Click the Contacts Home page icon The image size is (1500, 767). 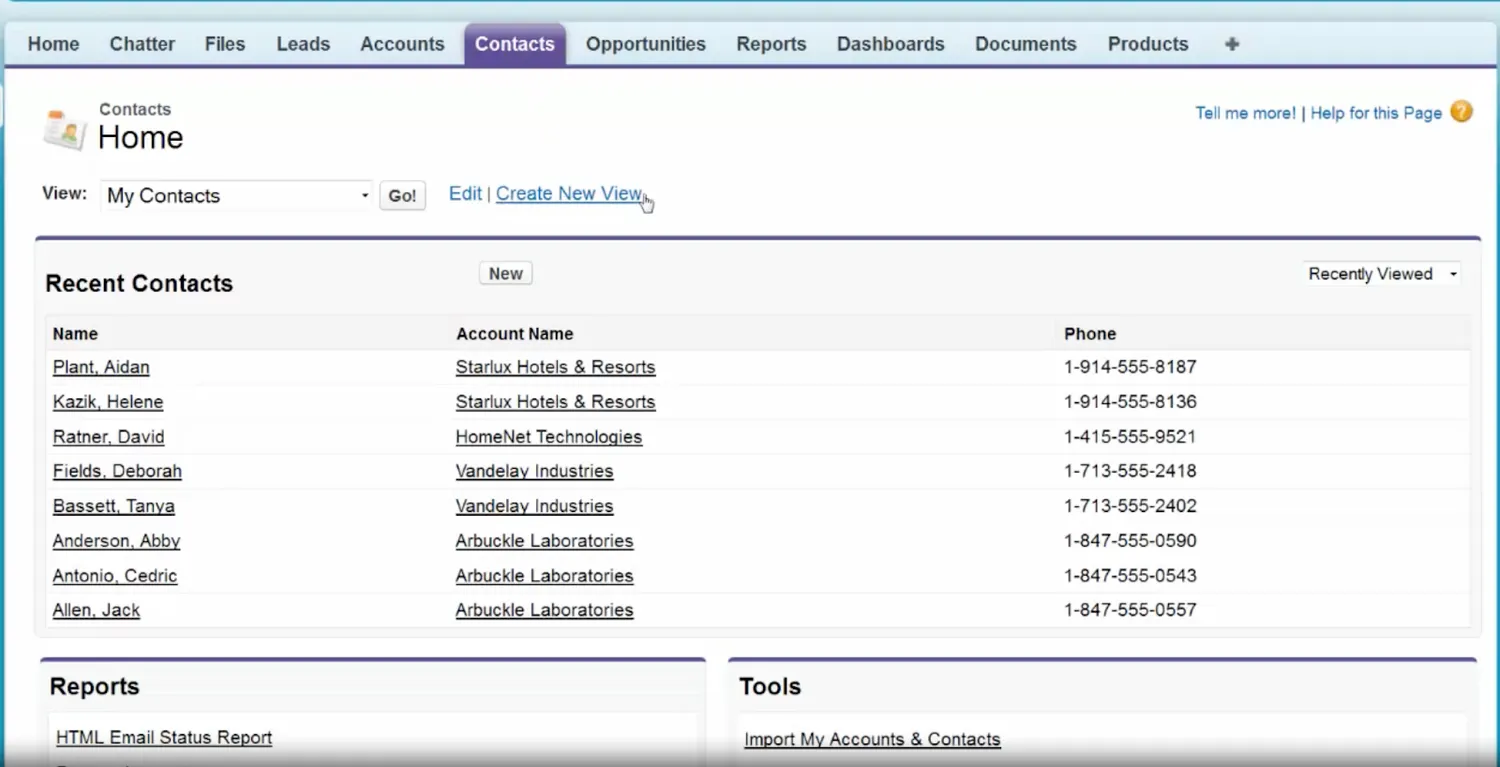(x=65, y=128)
